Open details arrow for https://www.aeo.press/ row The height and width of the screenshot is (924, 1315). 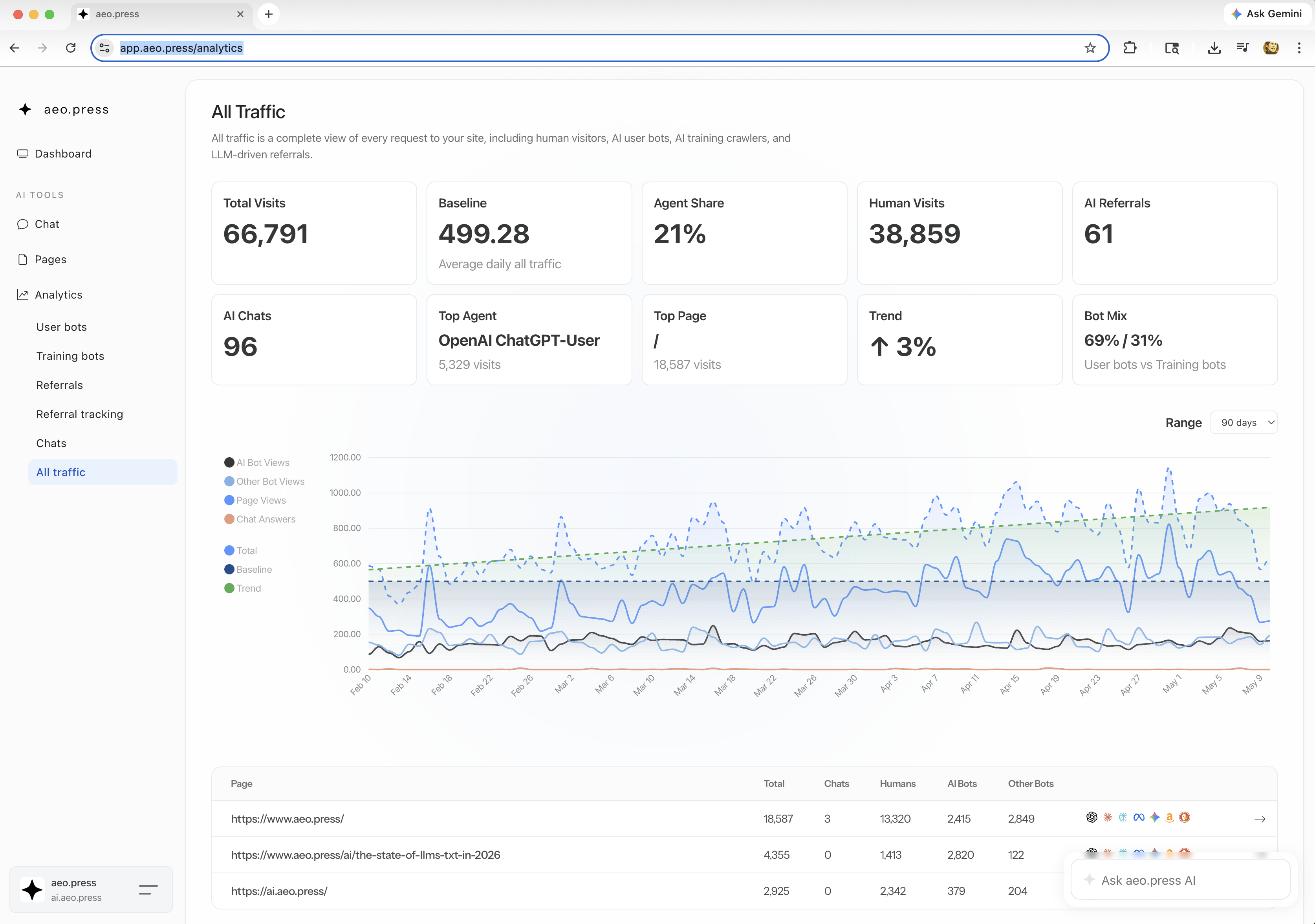click(x=1260, y=819)
